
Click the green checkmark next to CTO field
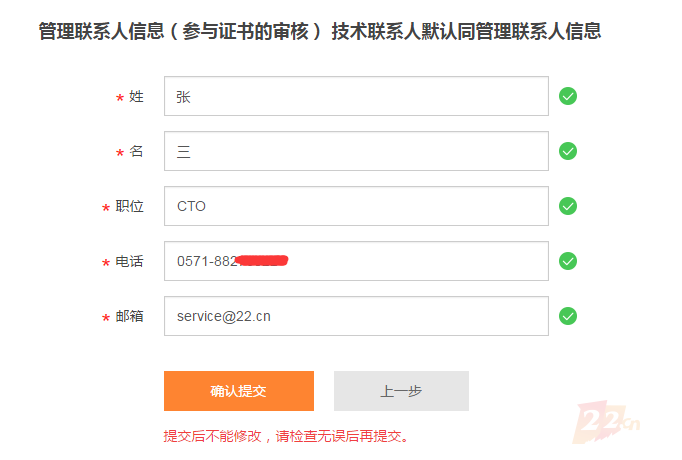coord(568,206)
